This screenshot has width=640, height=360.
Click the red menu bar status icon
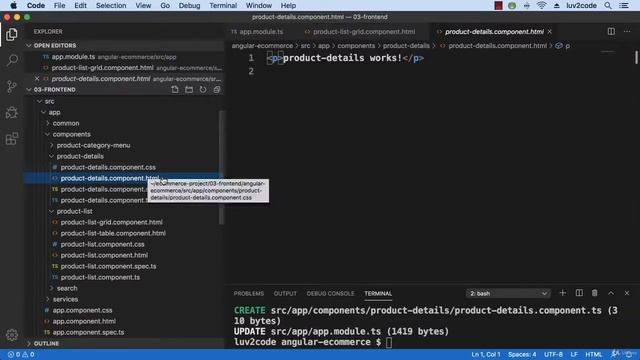pyautogui.click(x=498, y=5)
